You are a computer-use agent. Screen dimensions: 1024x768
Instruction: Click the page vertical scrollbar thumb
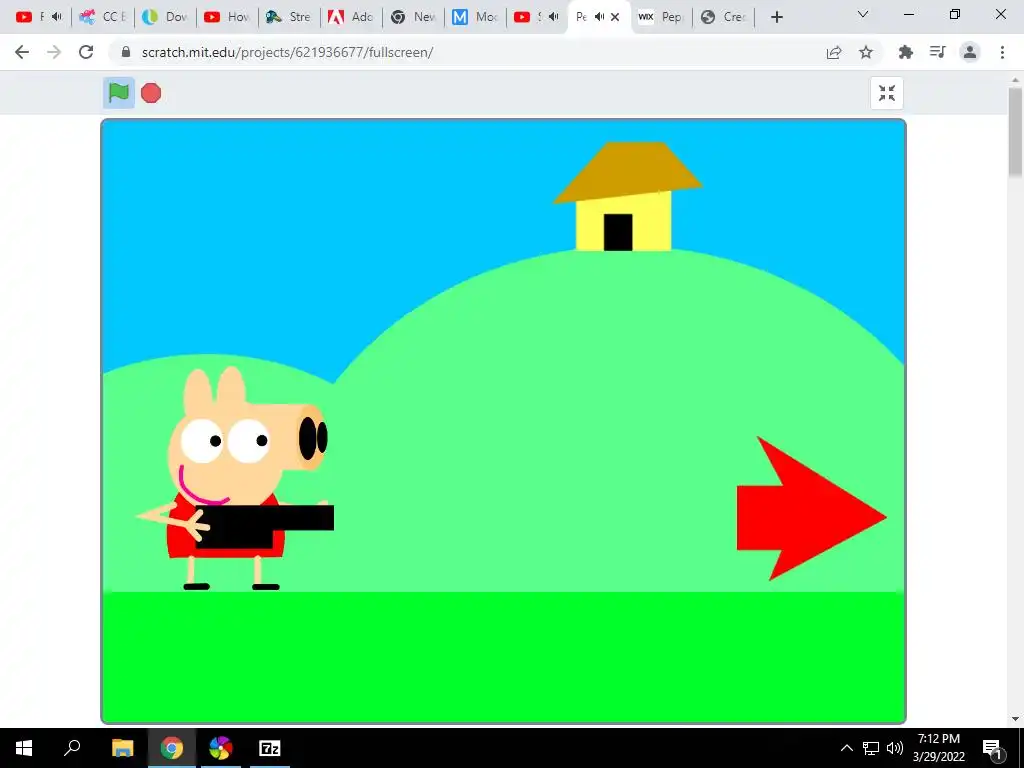tap(1016, 131)
